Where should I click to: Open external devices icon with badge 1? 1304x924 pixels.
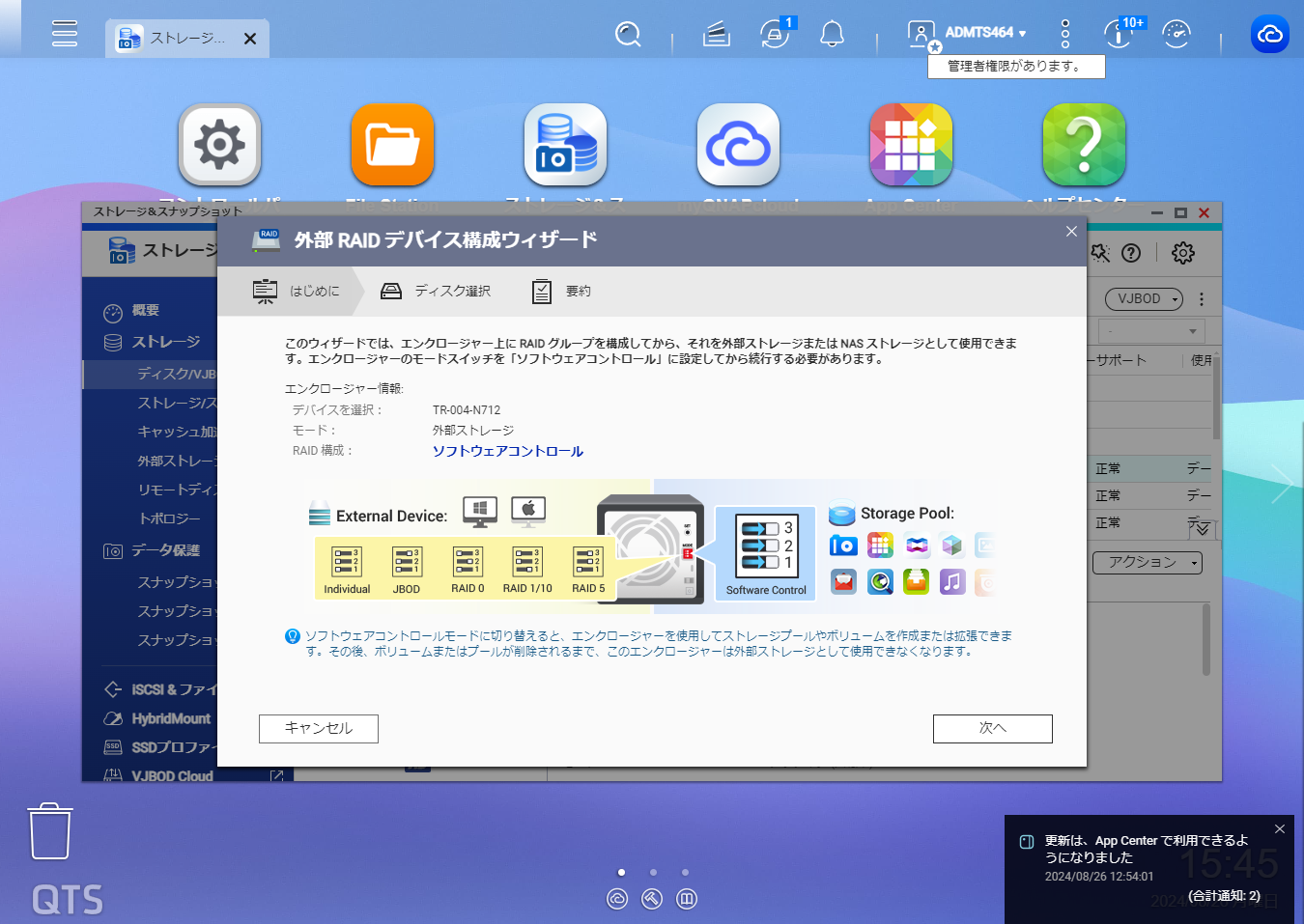[x=775, y=35]
